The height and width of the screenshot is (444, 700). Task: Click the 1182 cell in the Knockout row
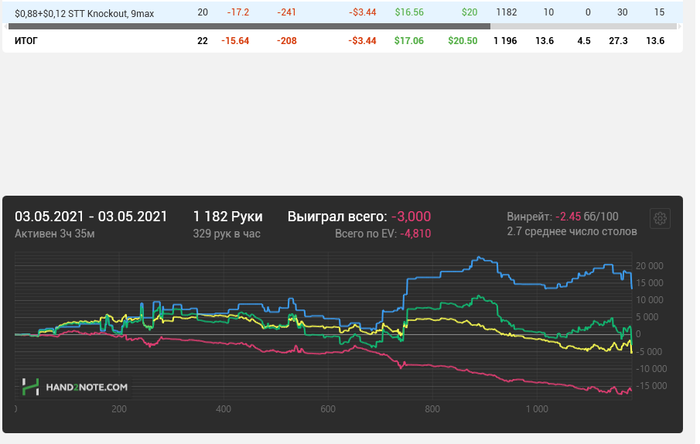507,12
